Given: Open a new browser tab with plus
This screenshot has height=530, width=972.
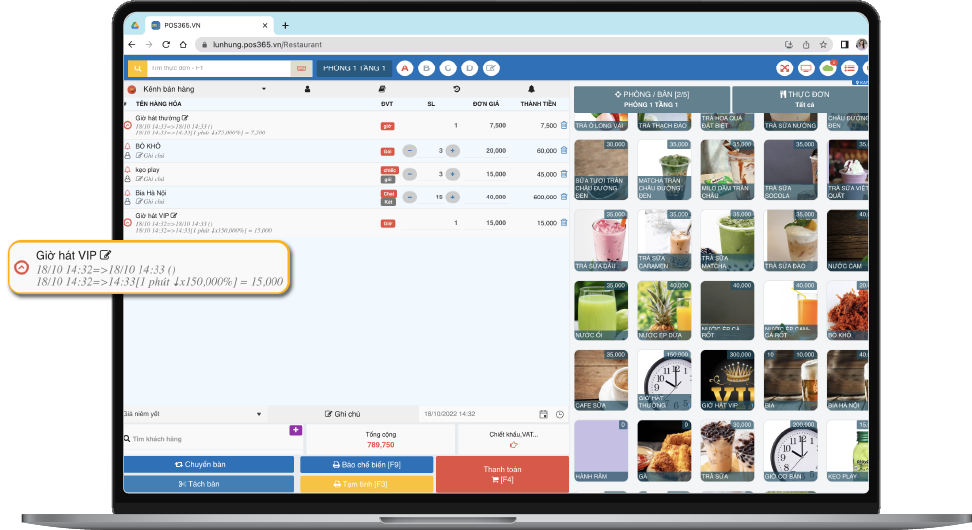Looking at the screenshot, I should (285, 25).
